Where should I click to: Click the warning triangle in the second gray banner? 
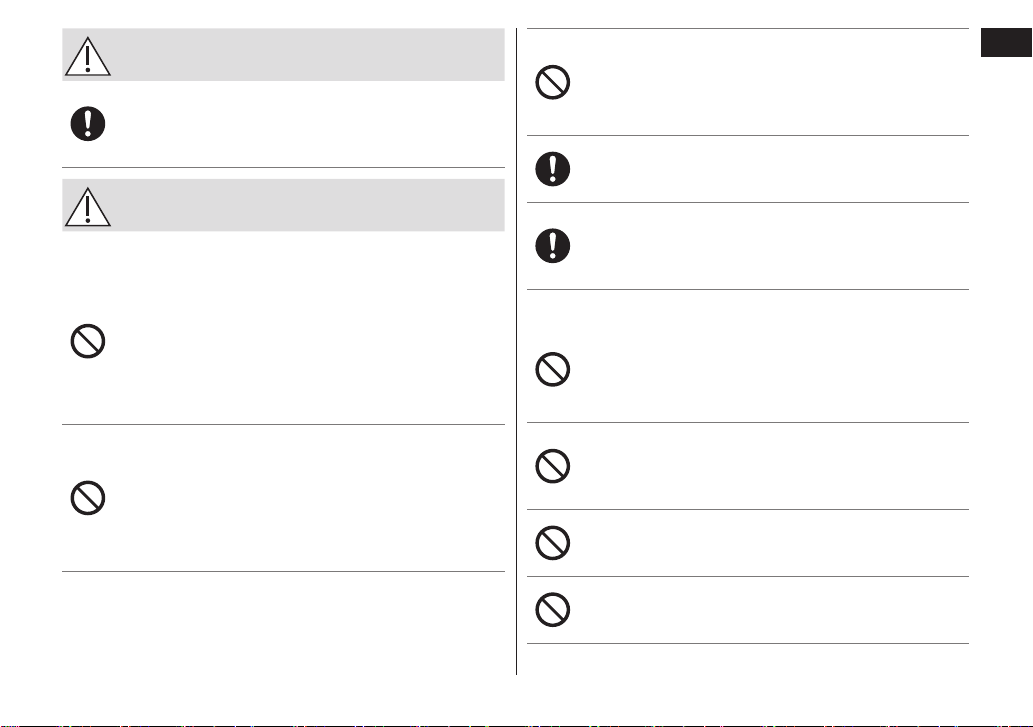[x=88, y=206]
